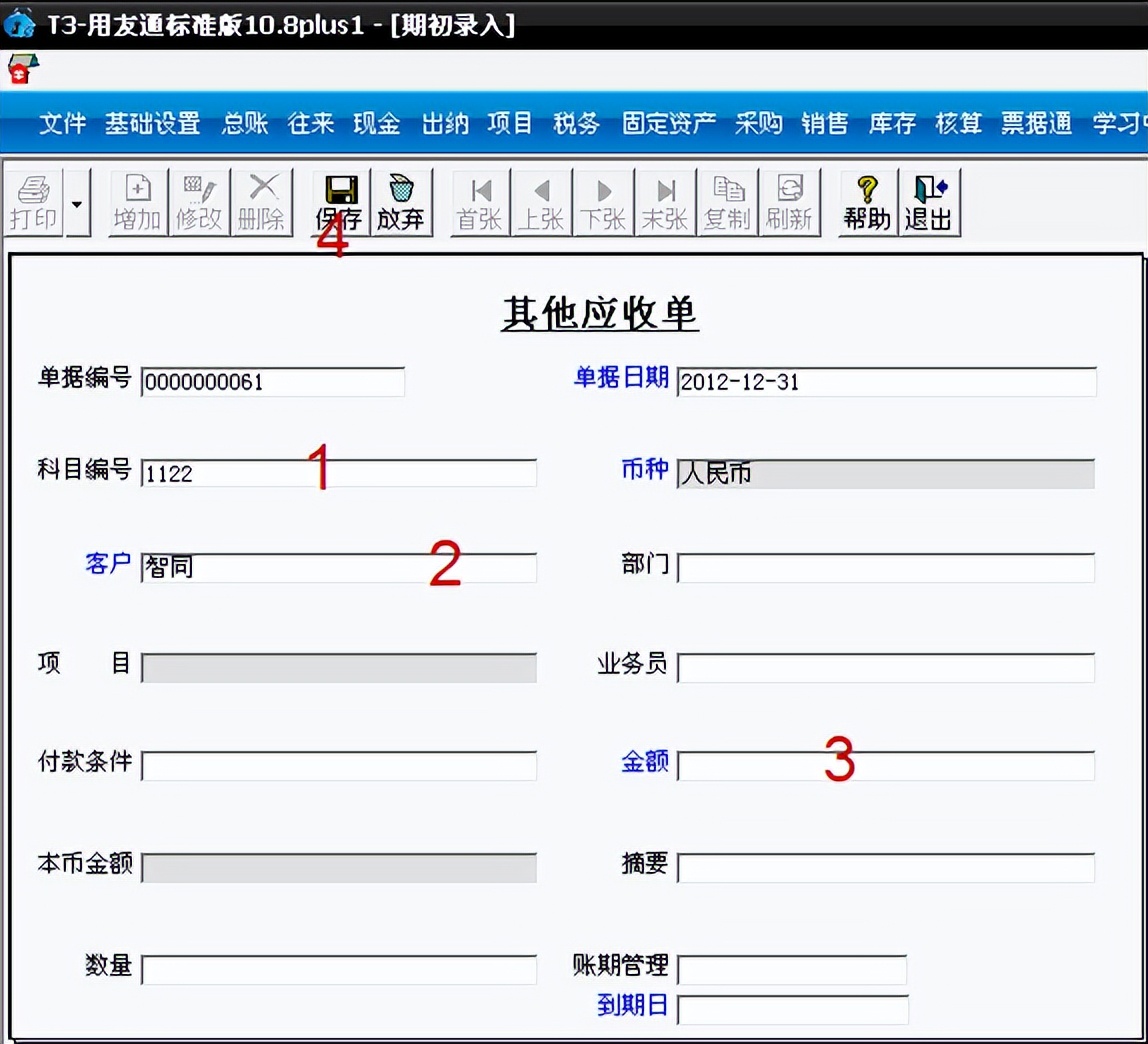The image size is (1148, 1044).
Task: Click the blue 客户 reference label
Action: point(106,565)
